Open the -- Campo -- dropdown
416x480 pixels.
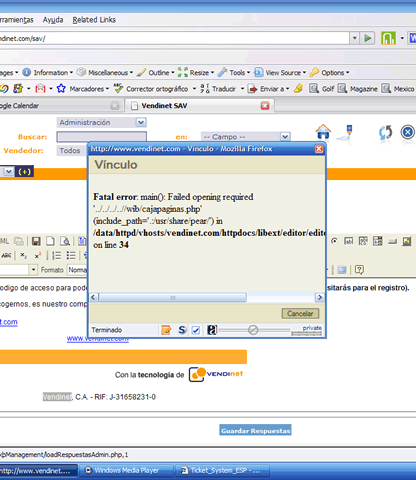pyautogui.click(x=285, y=137)
